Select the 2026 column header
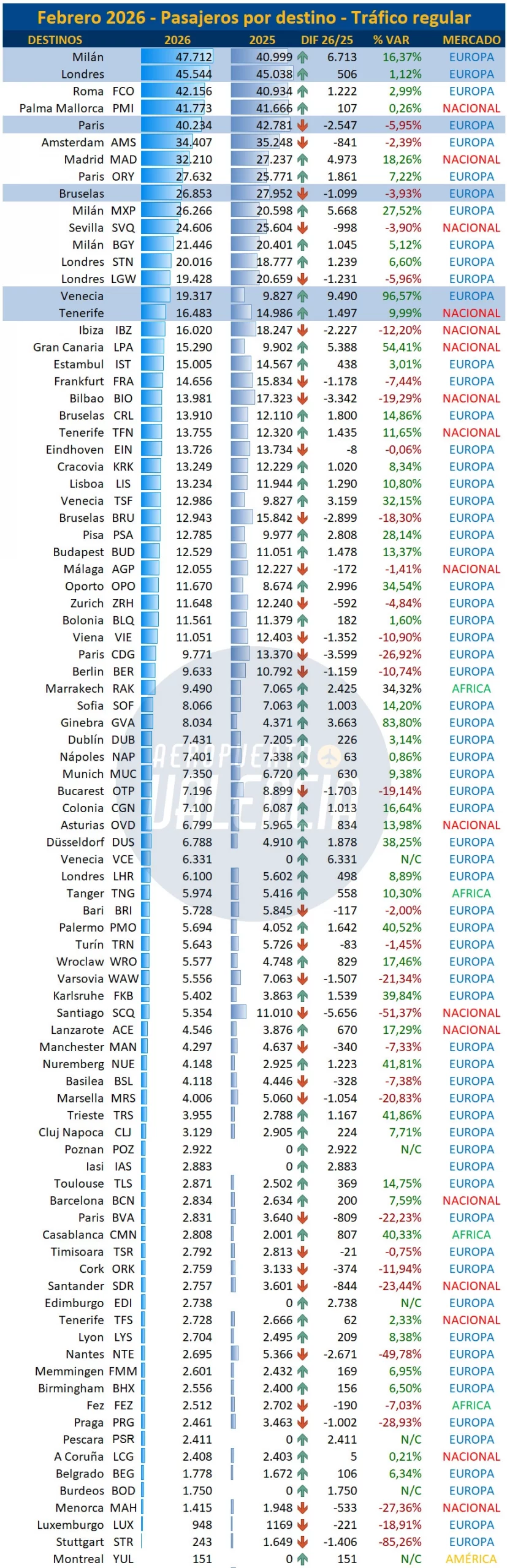This screenshot has width=507, height=1568. click(x=177, y=40)
